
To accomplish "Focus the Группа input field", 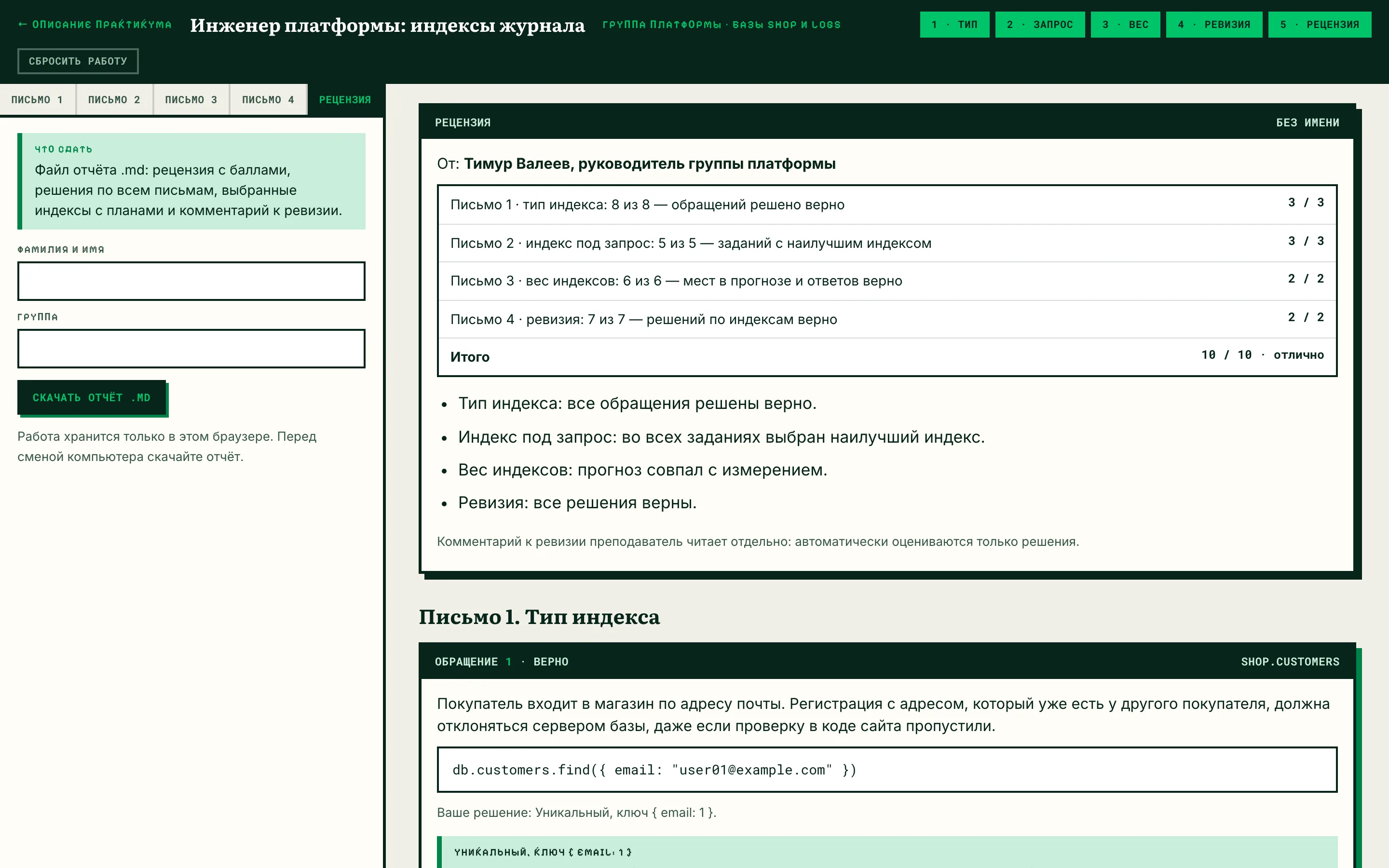I will (191, 349).
